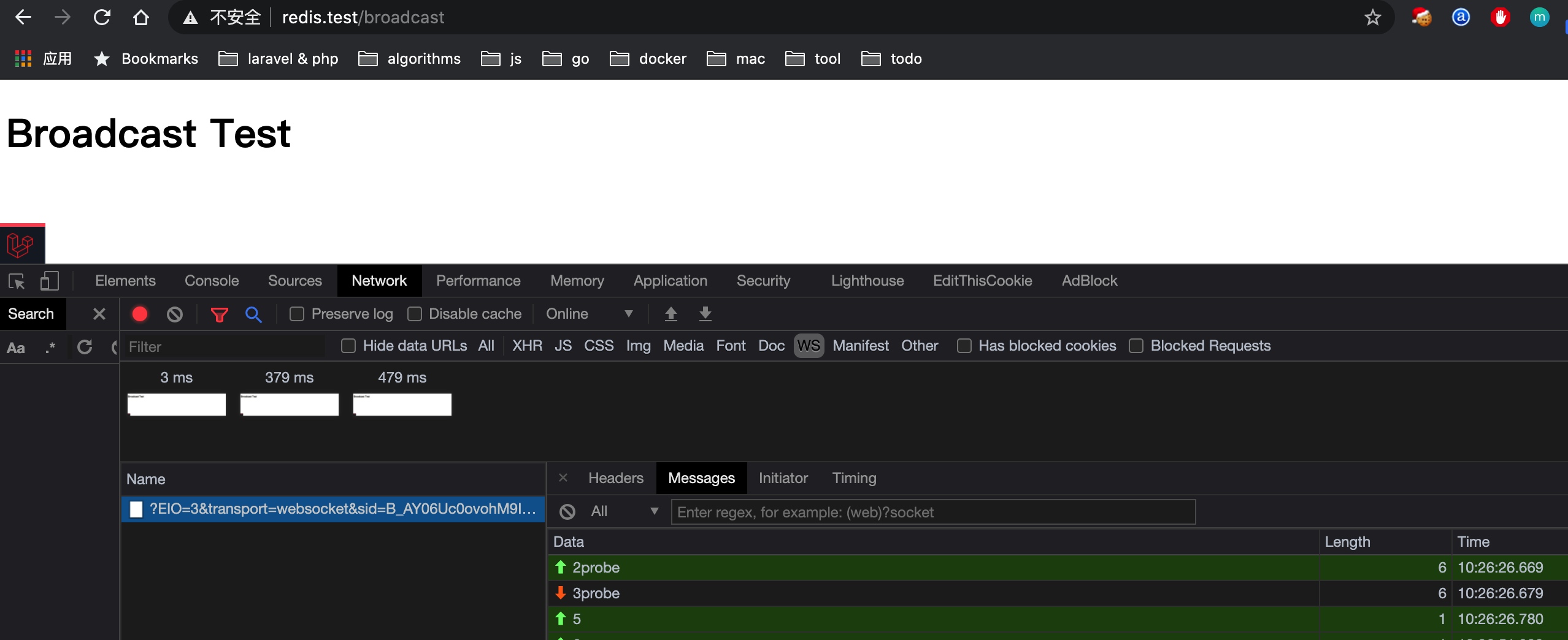This screenshot has width=1568, height=640.
Task: Open the Lighthouse tab
Action: [x=867, y=281]
